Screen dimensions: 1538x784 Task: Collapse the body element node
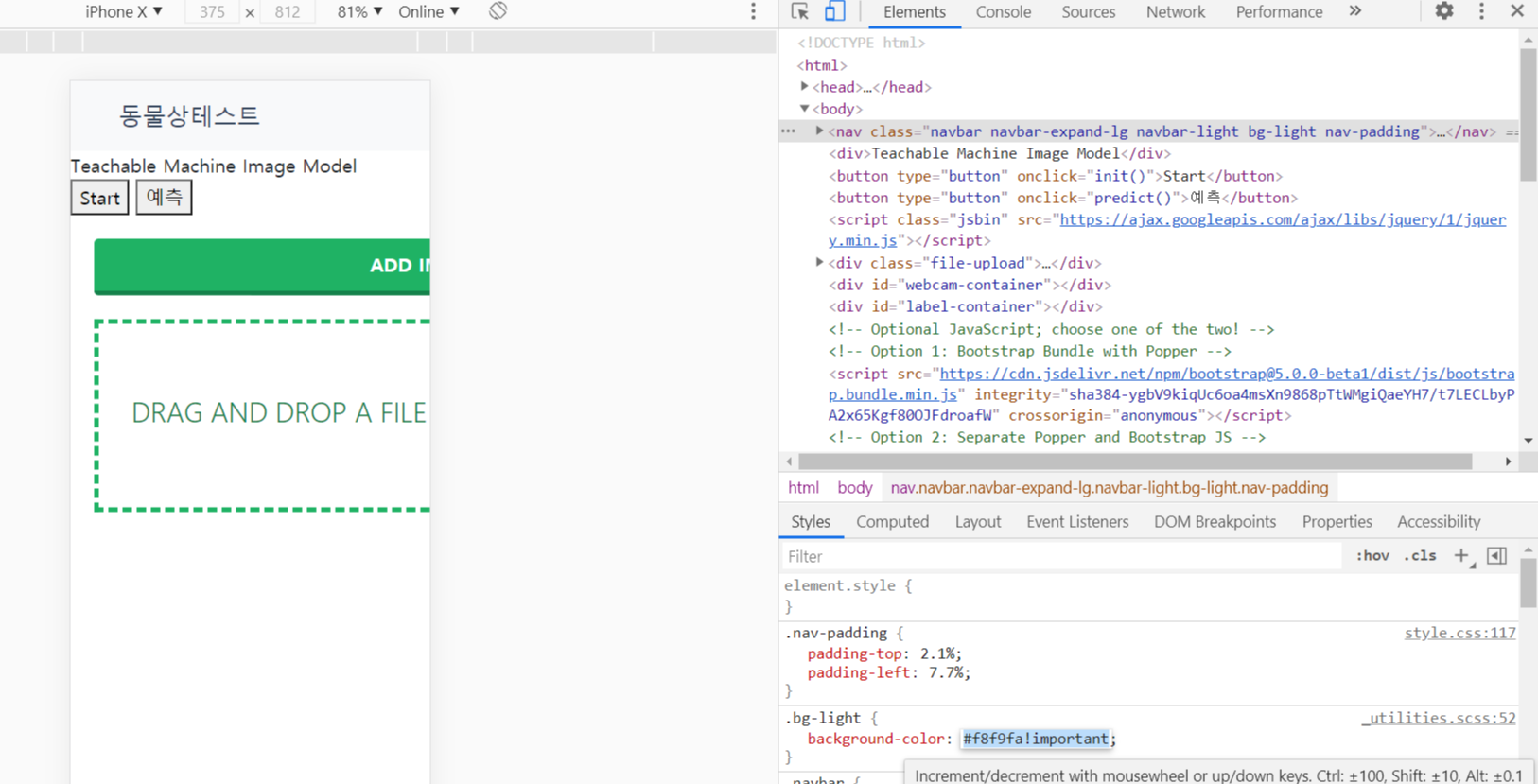(x=805, y=109)
